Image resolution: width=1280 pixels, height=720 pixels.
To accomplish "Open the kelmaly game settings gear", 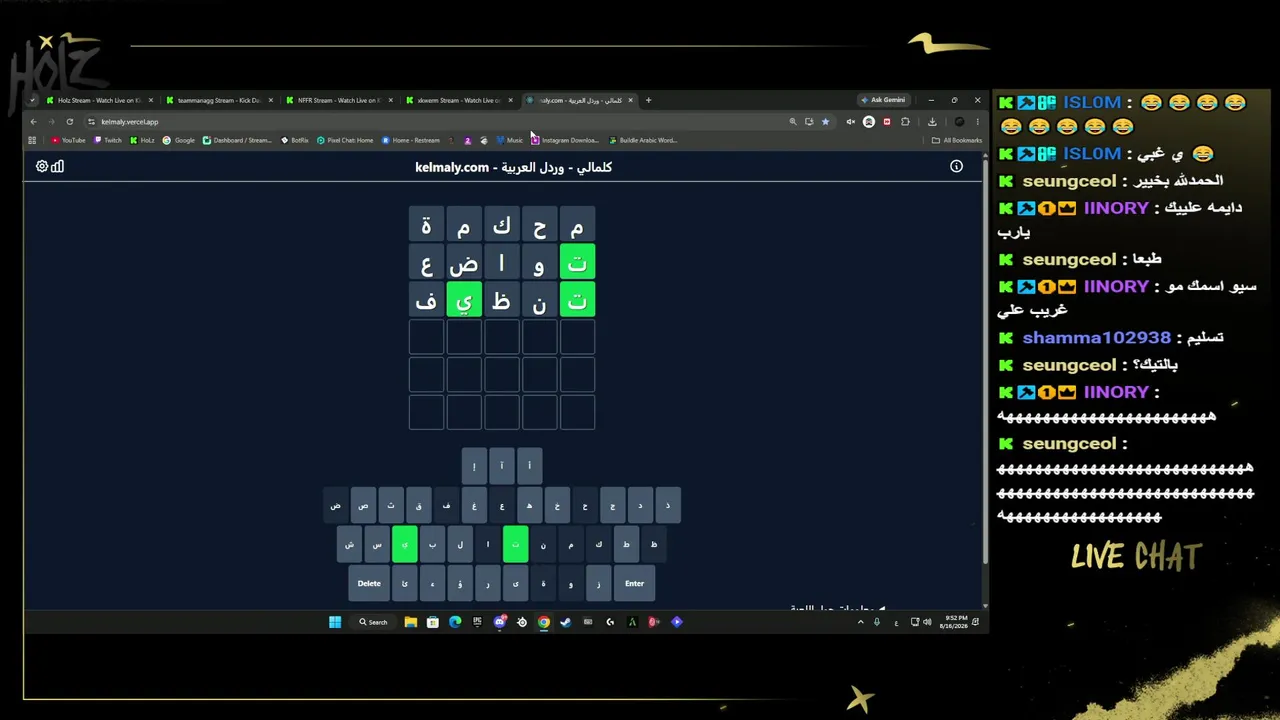I will tap(42, 166).
